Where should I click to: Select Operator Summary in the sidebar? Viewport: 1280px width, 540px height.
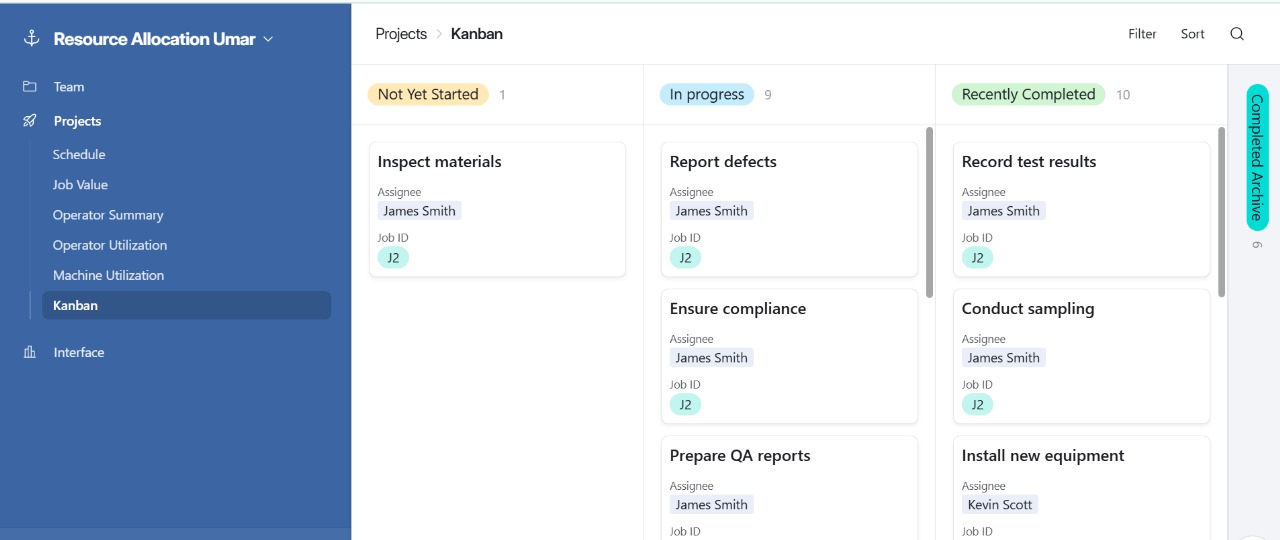pyautogui.click(x=108, y=215)
